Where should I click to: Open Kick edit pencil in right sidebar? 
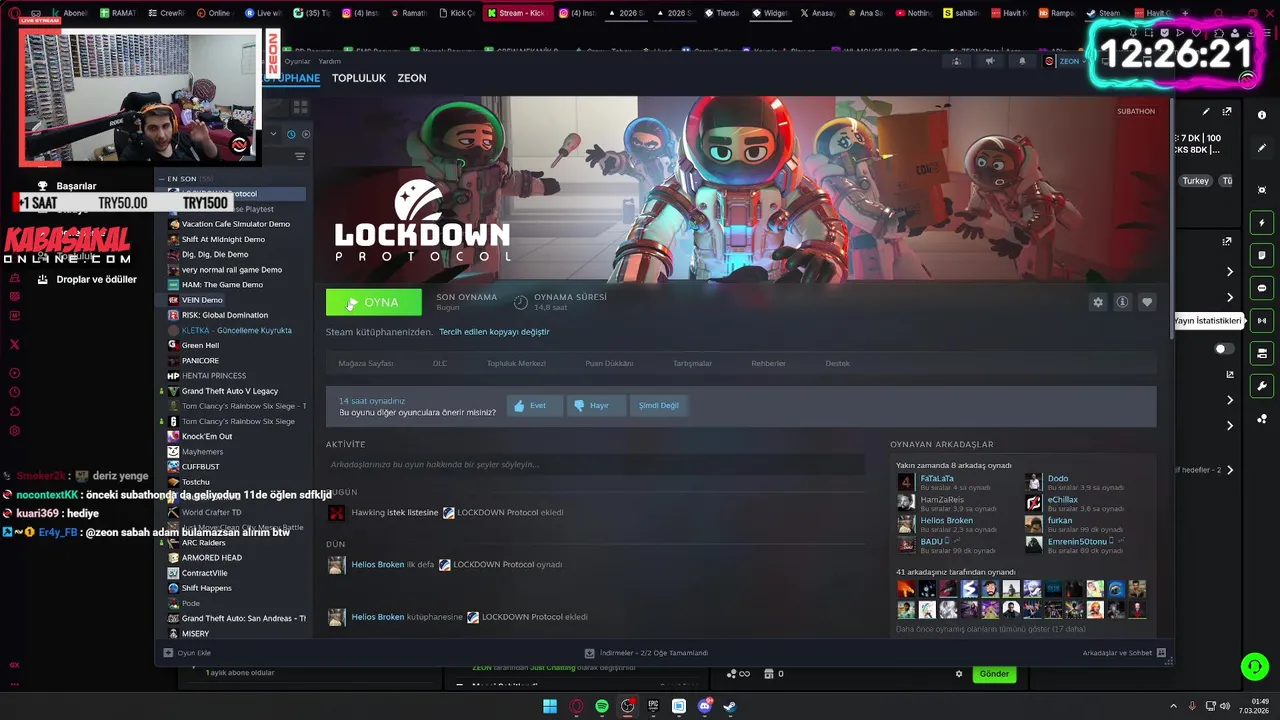coord(1262,148)
